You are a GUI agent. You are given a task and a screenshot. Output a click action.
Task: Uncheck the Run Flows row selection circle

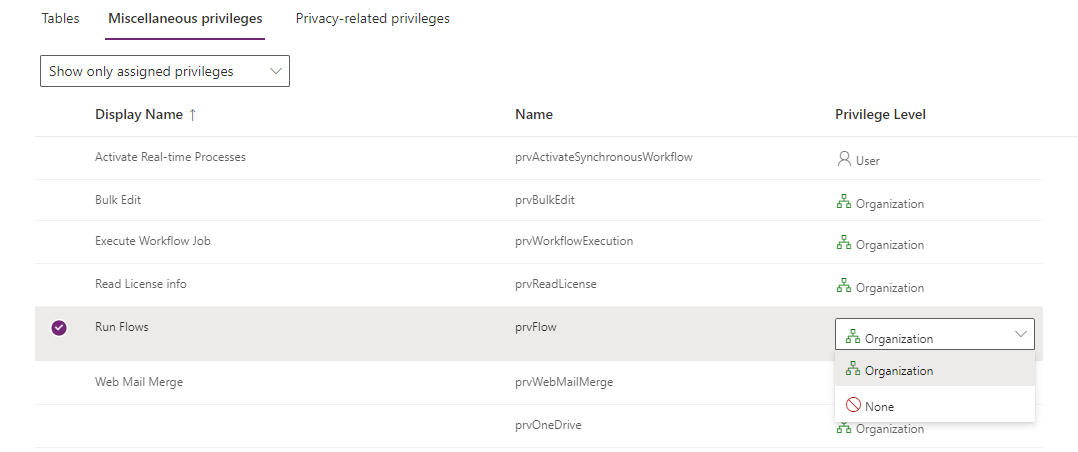[x=59, y=328]
